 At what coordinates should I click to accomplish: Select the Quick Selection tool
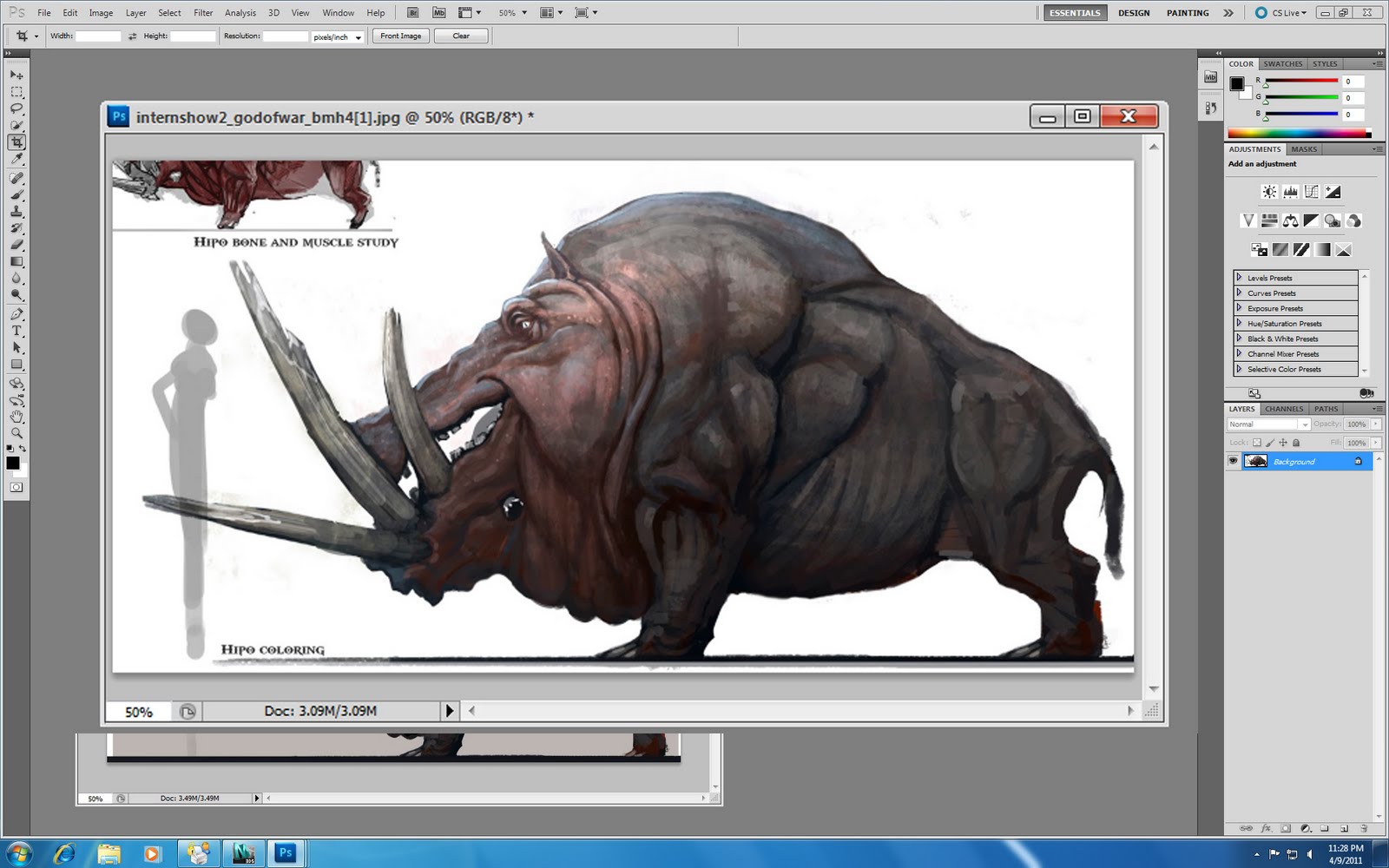tap(16, 126)
